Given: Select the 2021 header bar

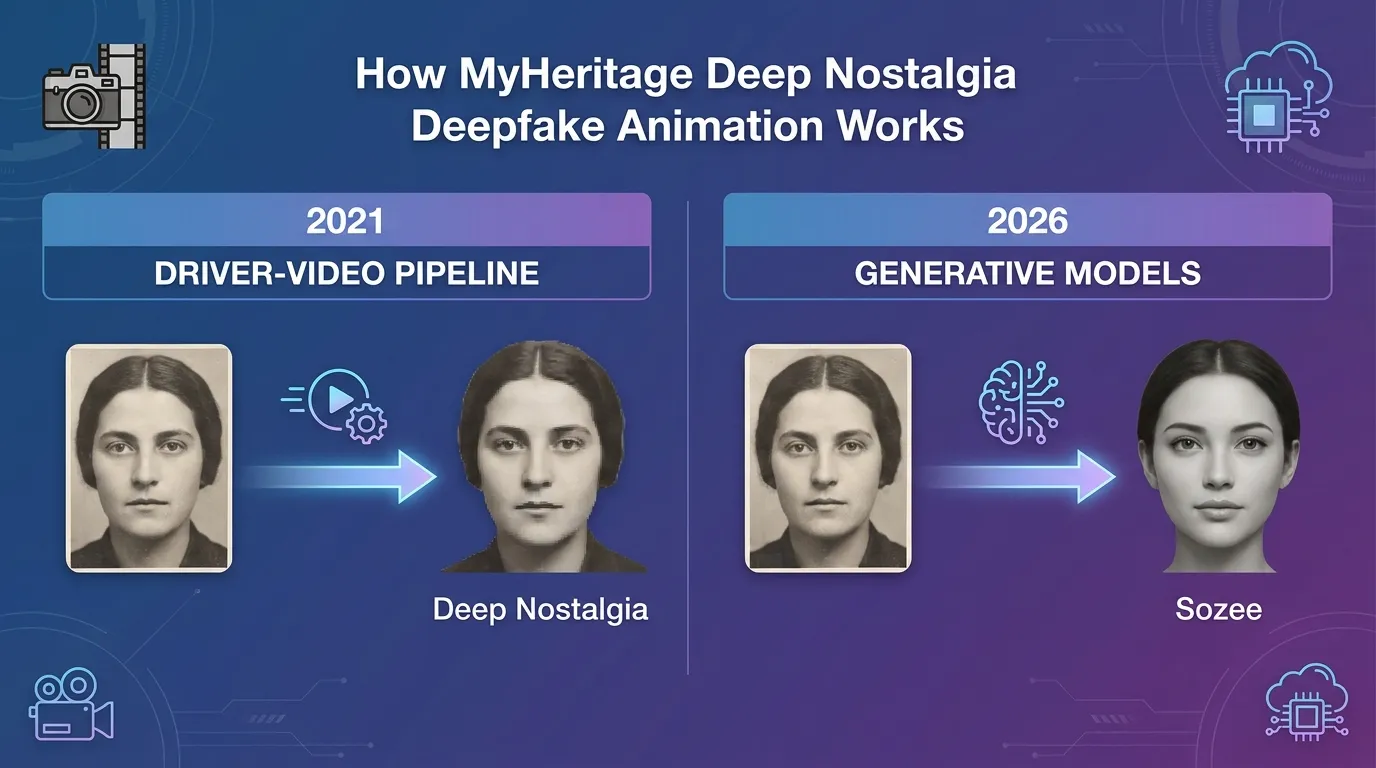Looking at the screenshot, I should [x=347, y=220].
